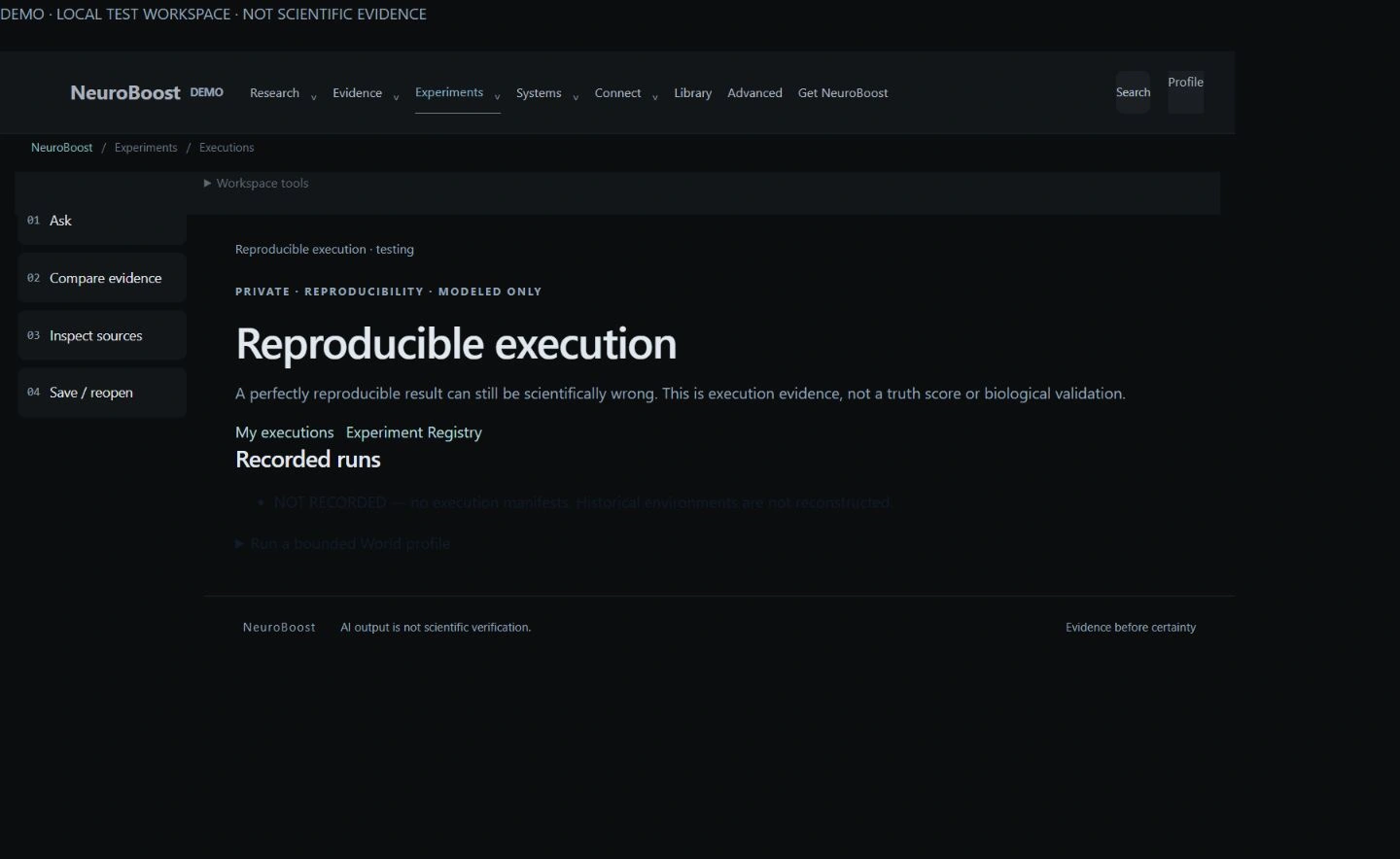
Task: Expand the Experiments menu chevron
Action: coord(497,96)
